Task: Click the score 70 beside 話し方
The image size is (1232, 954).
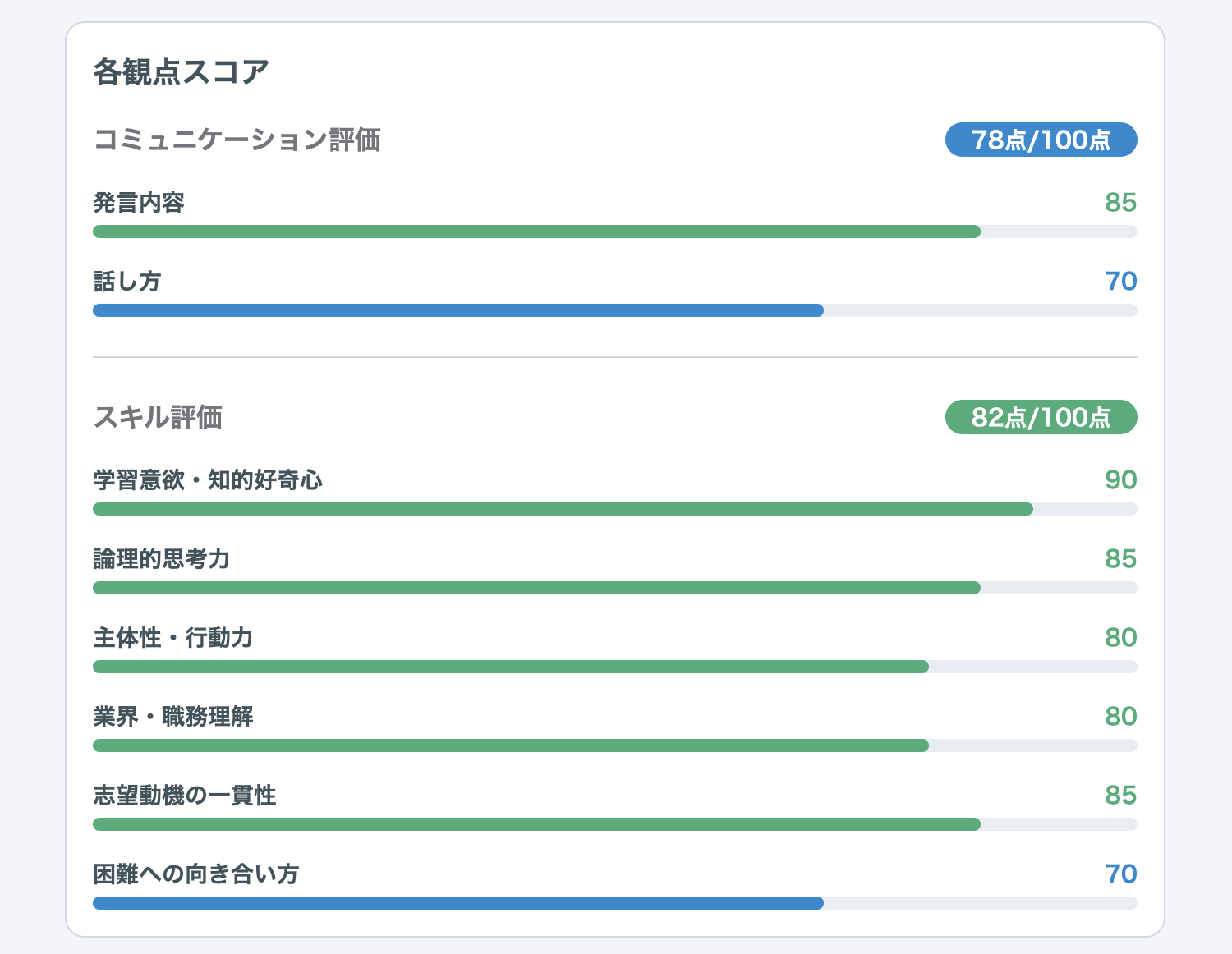Action: [1120, 282]
